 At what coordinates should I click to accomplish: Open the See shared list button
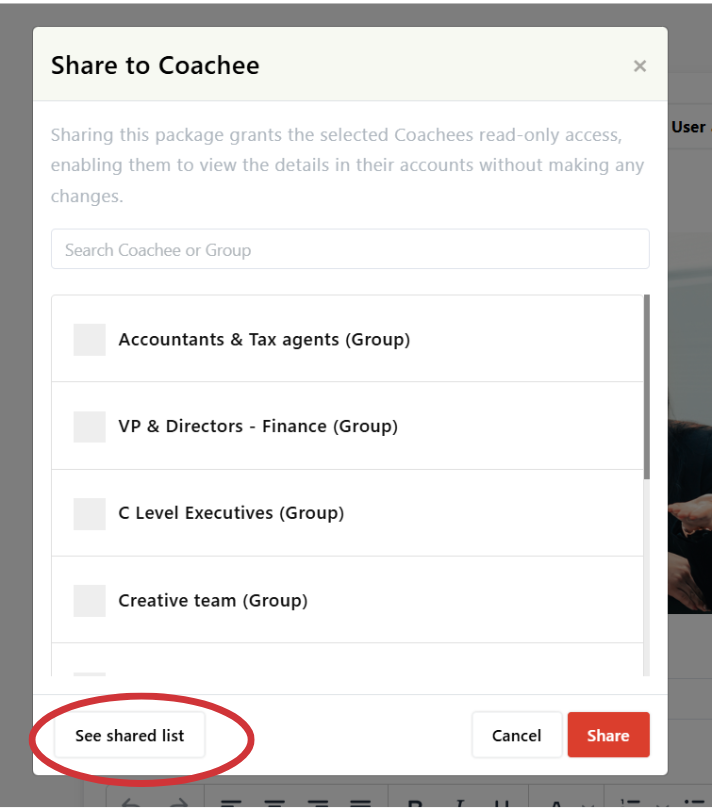130,736
